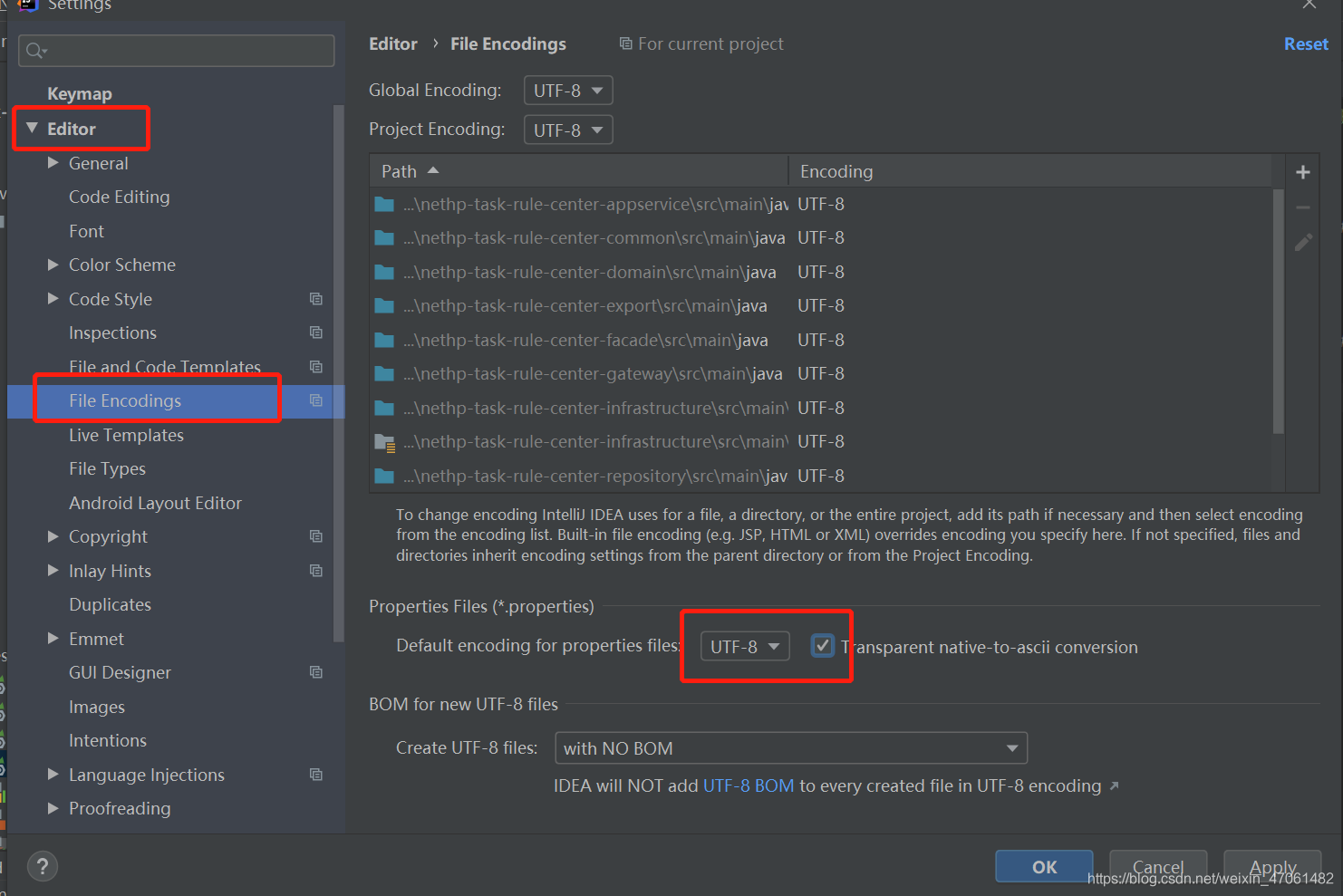1343x896 pixels.
Task: Click the project-level icon next to Inspections
Action: coord(315,332)
